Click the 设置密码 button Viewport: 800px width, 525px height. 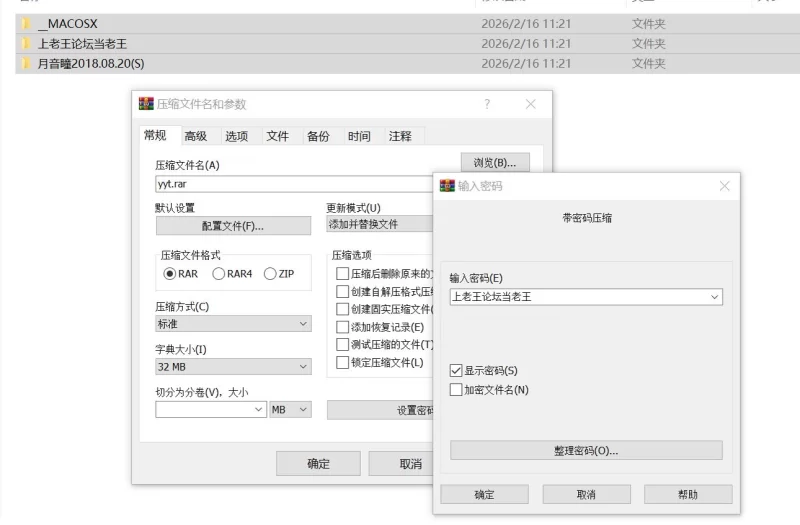tap(380, 410)
